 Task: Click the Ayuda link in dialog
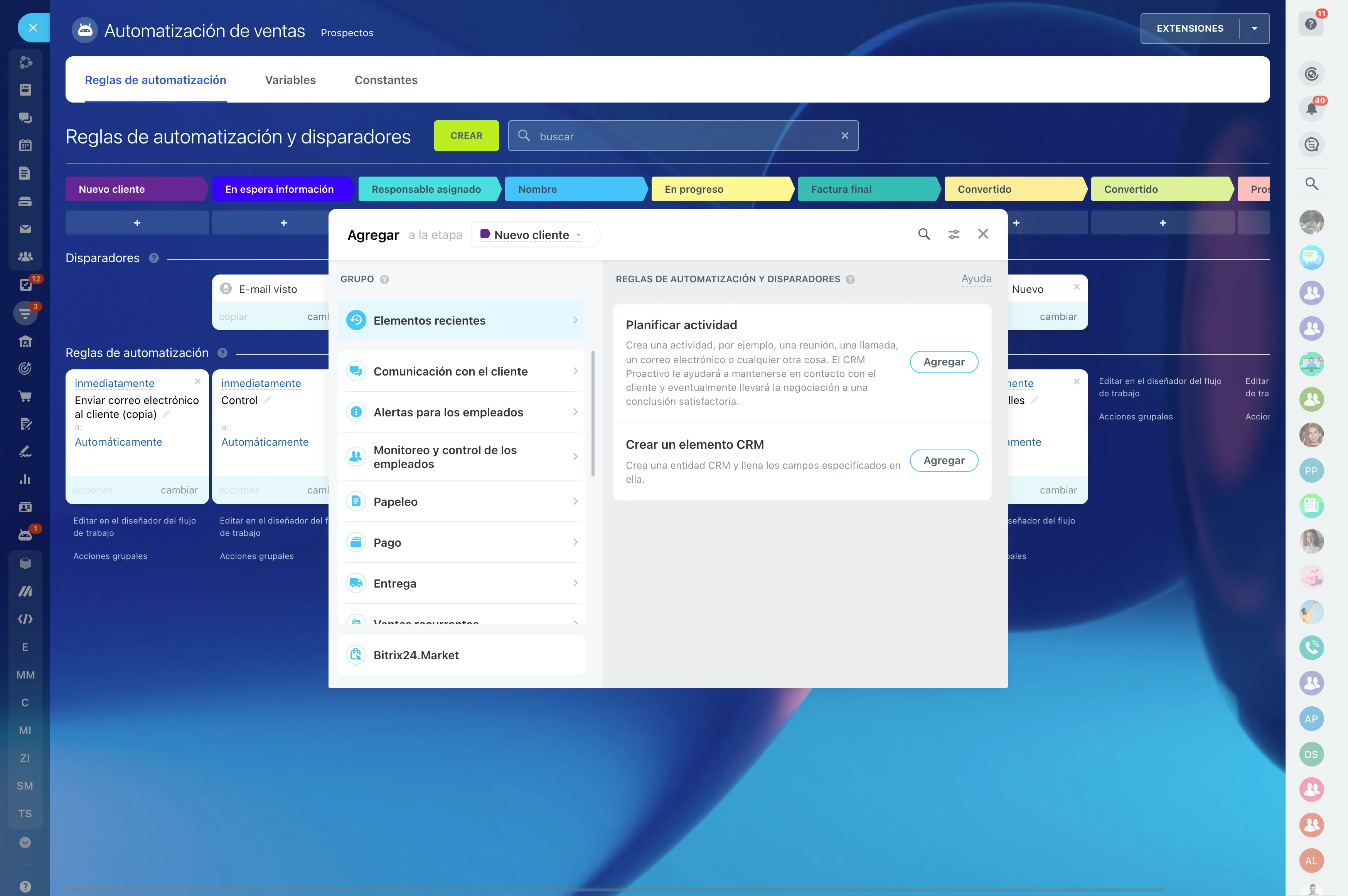pos(976,279)
